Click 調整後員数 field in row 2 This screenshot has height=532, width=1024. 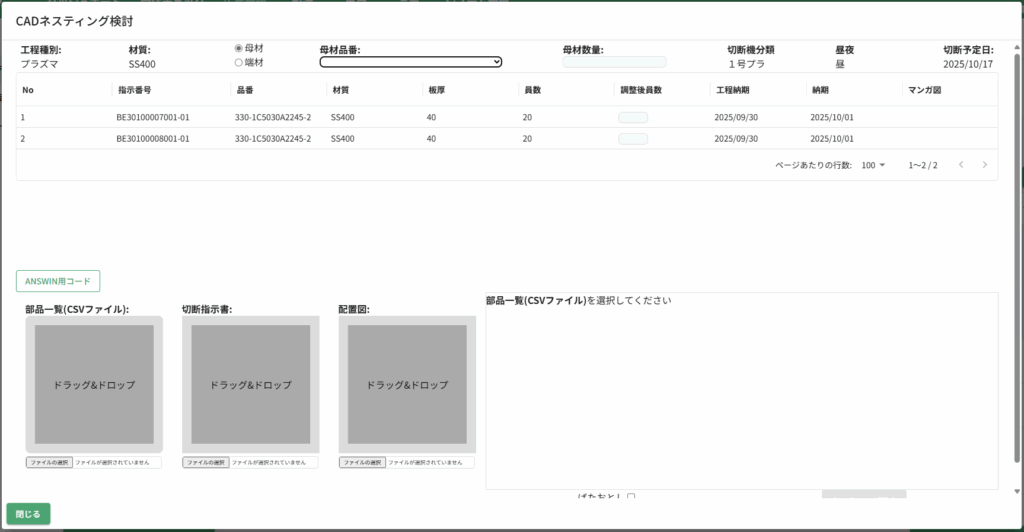(x=632, y=139)
